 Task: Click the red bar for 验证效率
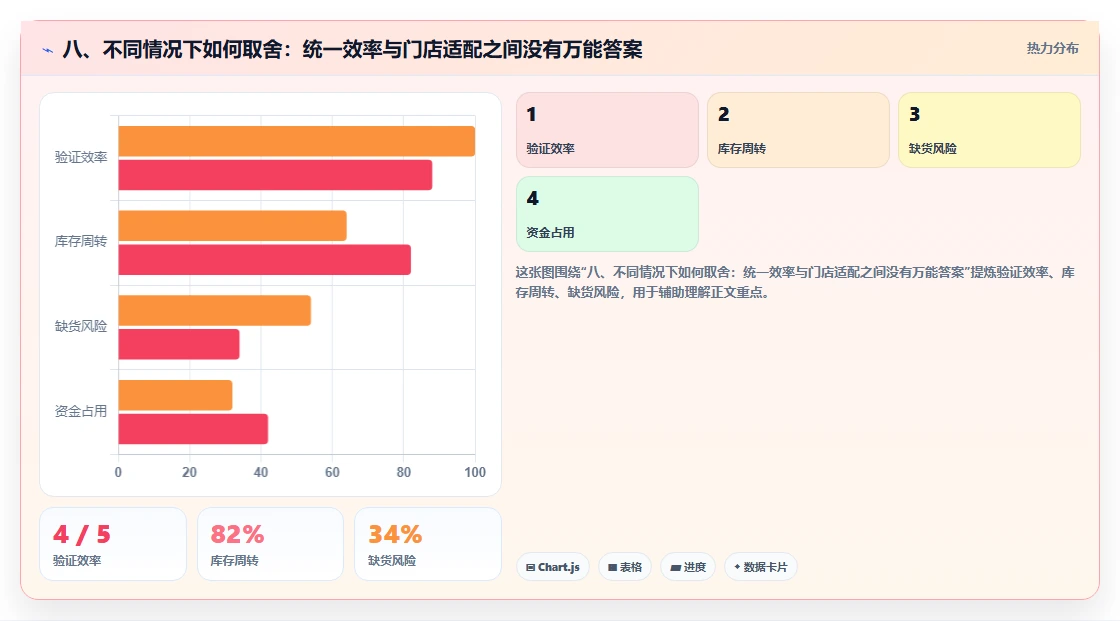click(x=275, y=175)
